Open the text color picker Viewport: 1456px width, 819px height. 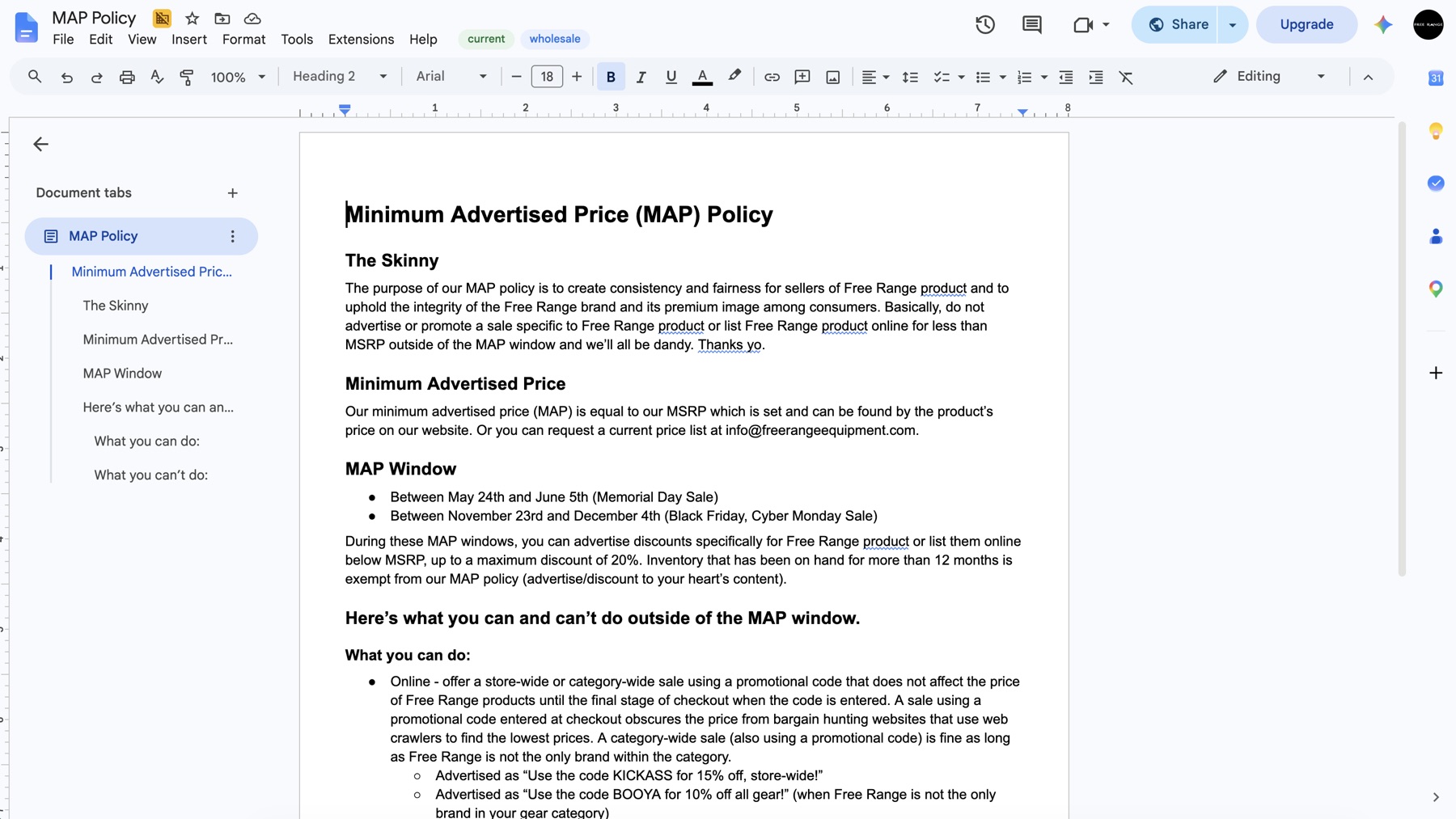coord(702,77)
